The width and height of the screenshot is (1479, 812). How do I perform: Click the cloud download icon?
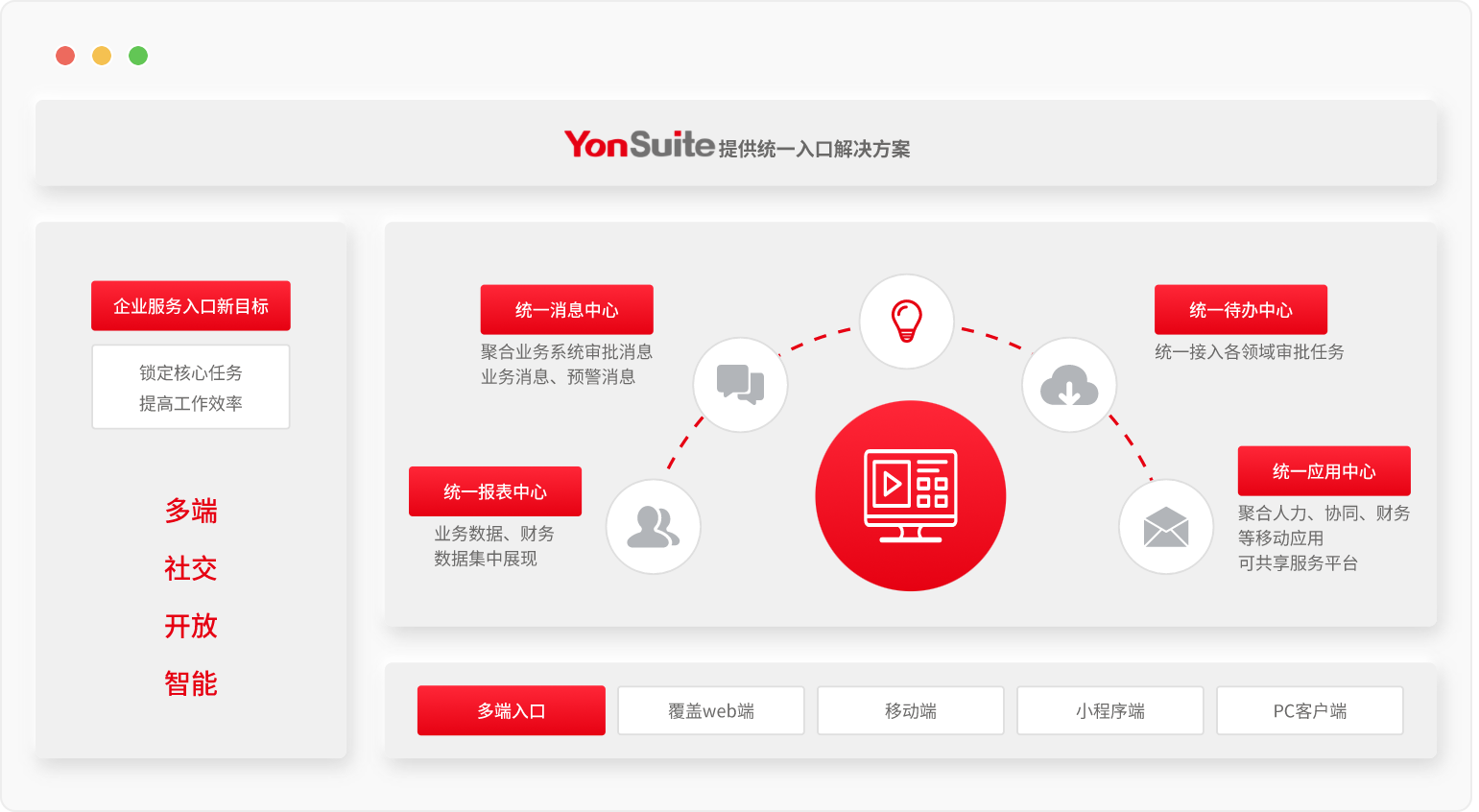click(x=1069, y=385)
